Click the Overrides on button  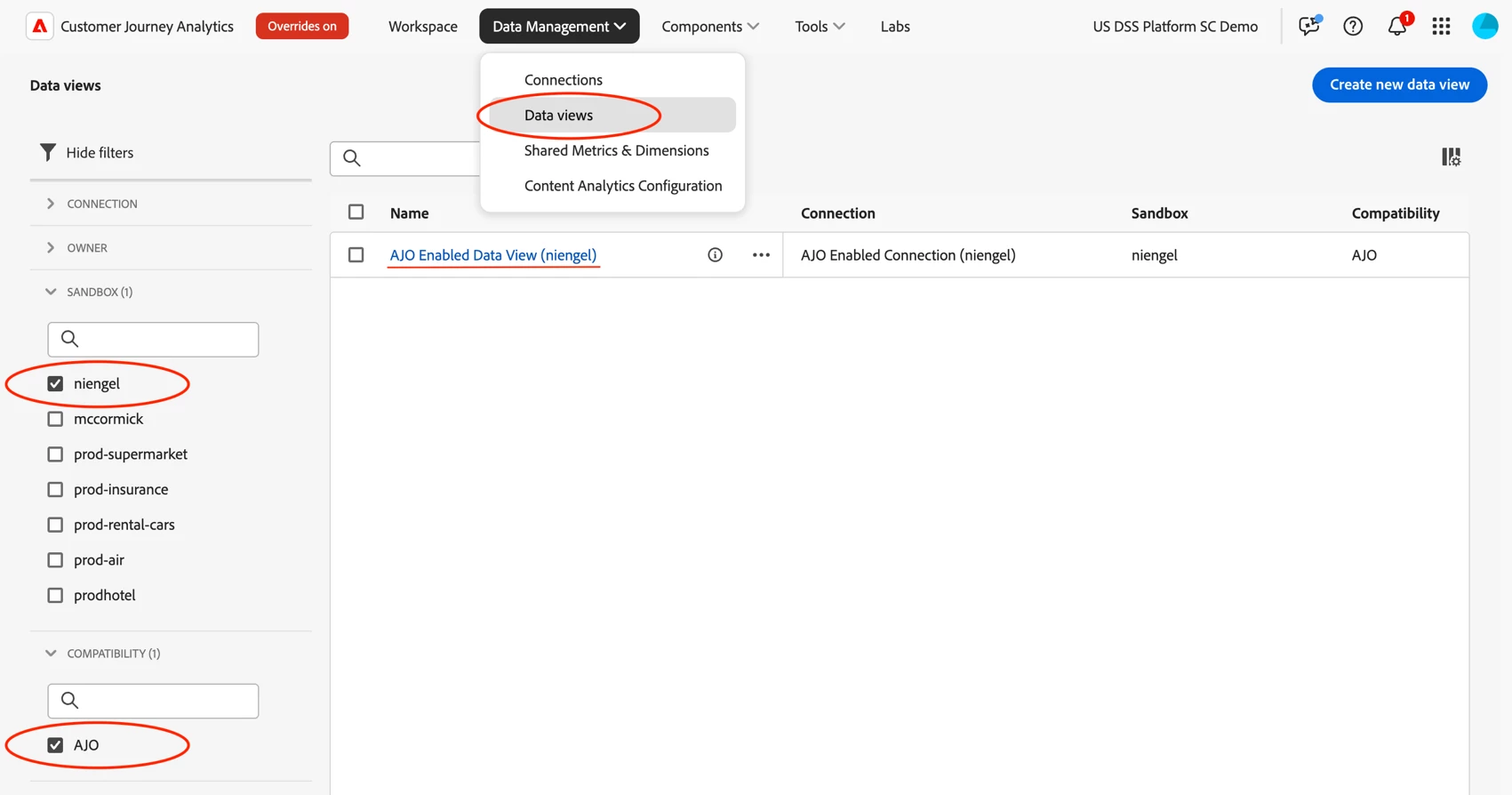[x=302, y=26]
